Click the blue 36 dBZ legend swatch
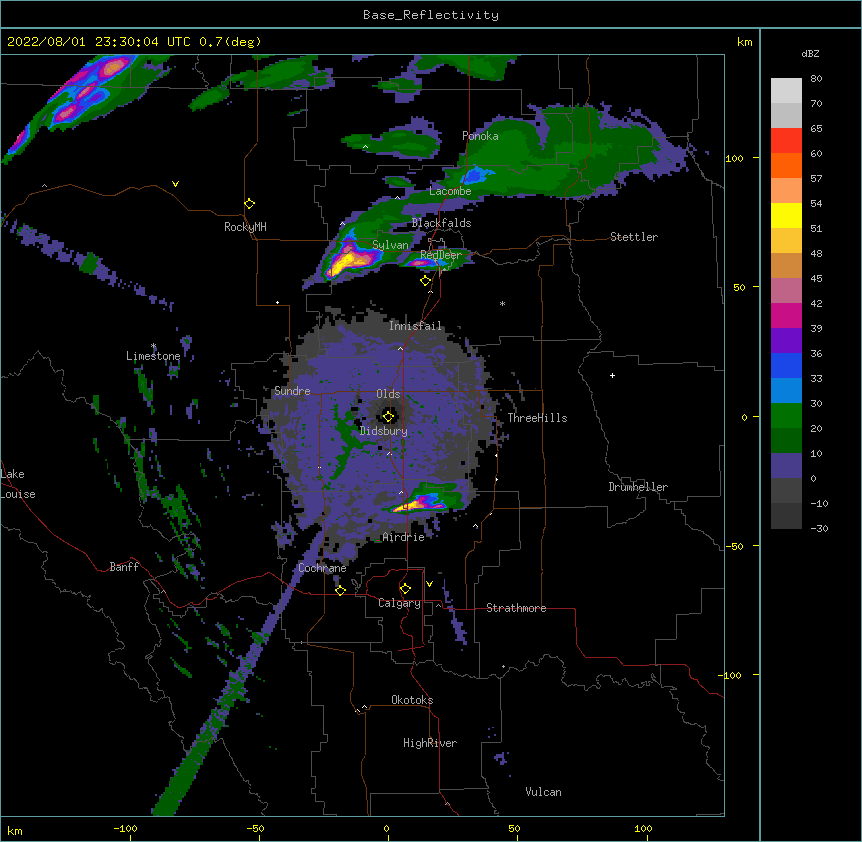This screenshot has height=842, width=862. point(786,365)
